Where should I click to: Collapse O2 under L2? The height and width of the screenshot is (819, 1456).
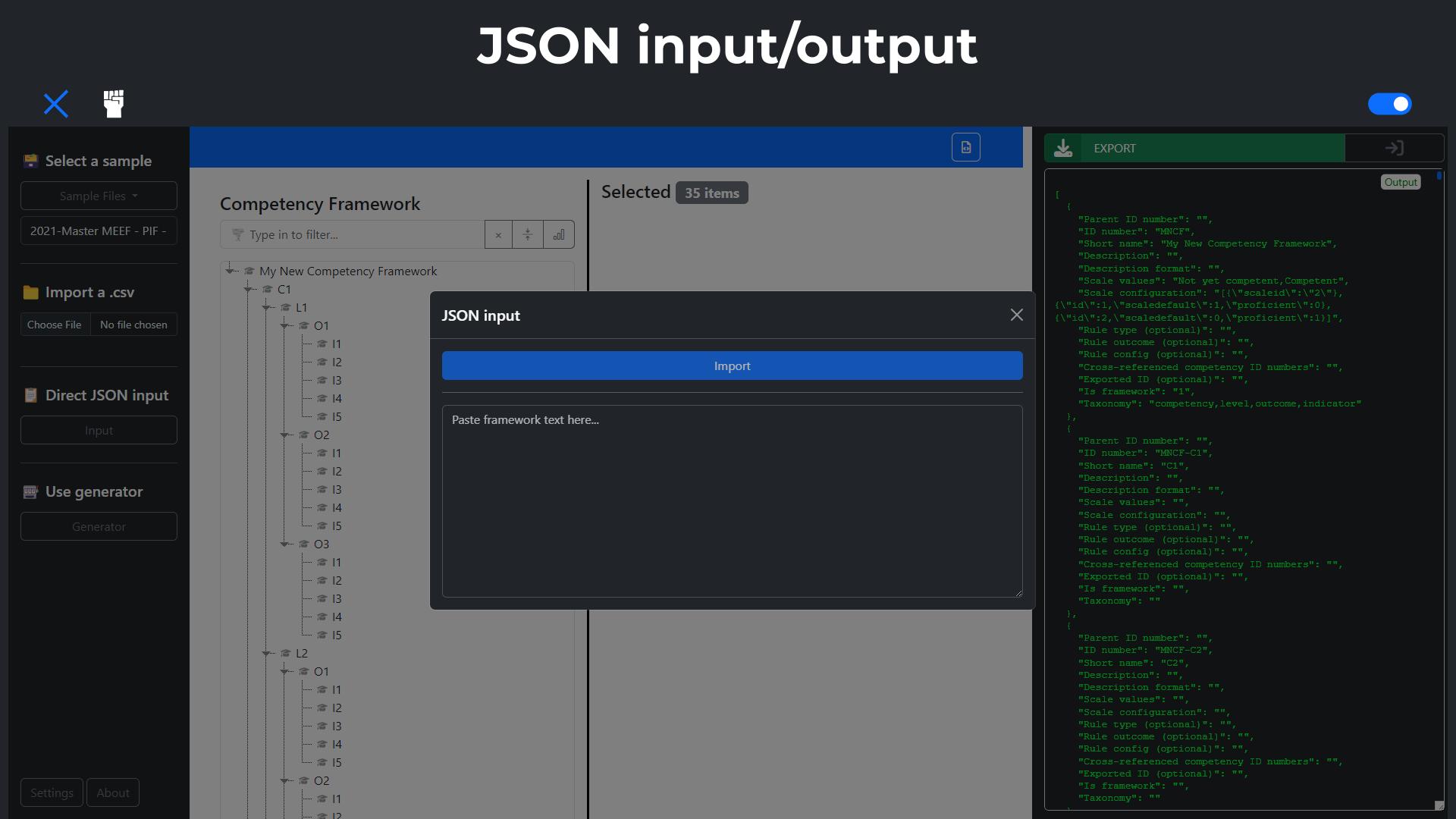(x=284, y=780)
